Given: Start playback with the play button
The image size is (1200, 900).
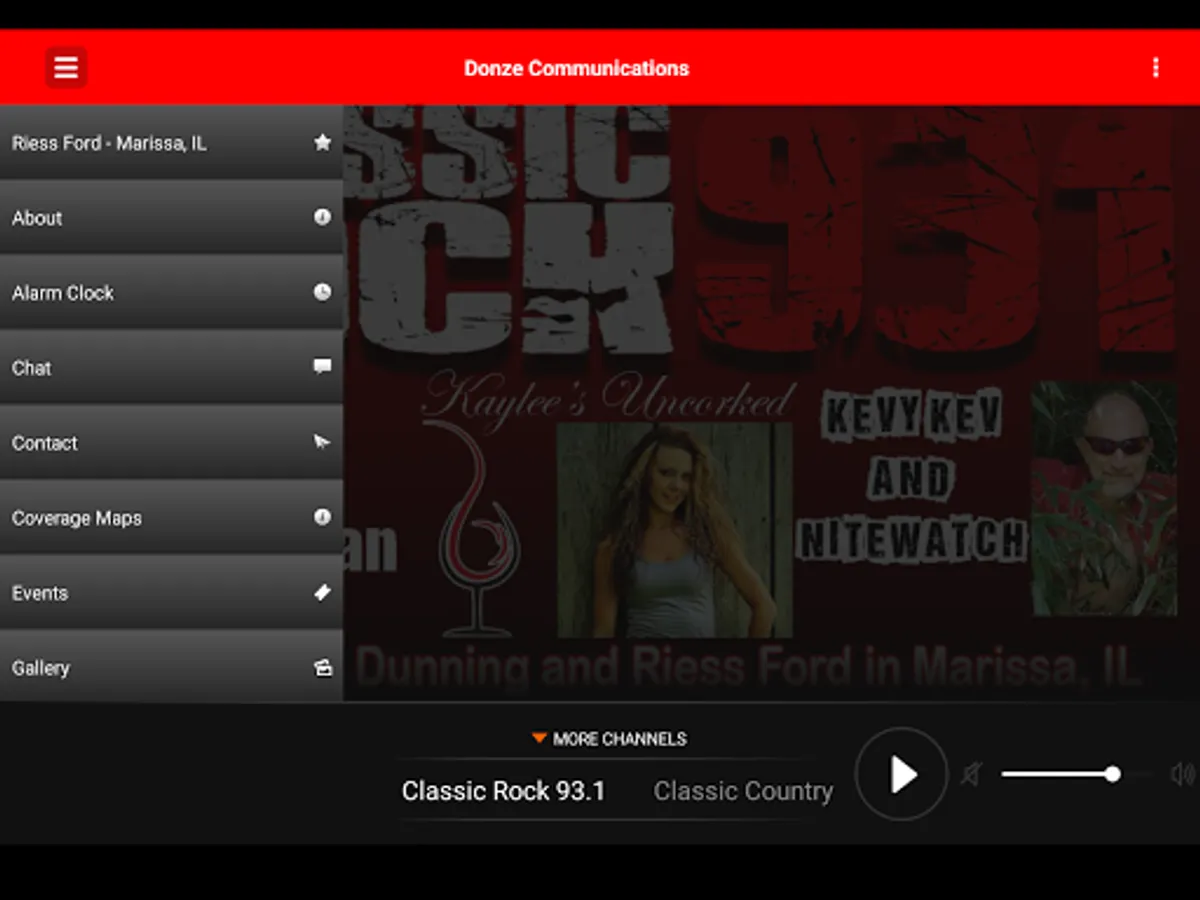Looking at the screenshot, I should pos(901,774).
